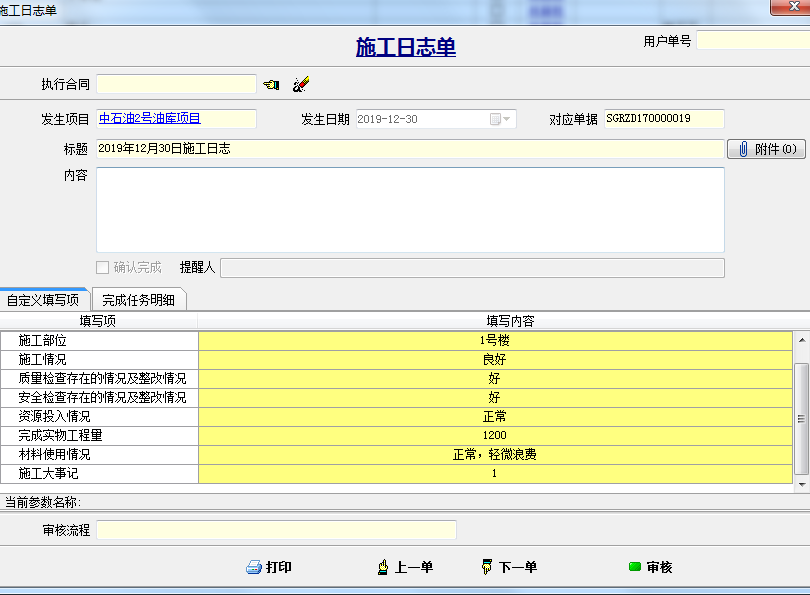Open the 中石油2号油库项目 project link
This screenshot has height=595, width=810.
[150, 119]
